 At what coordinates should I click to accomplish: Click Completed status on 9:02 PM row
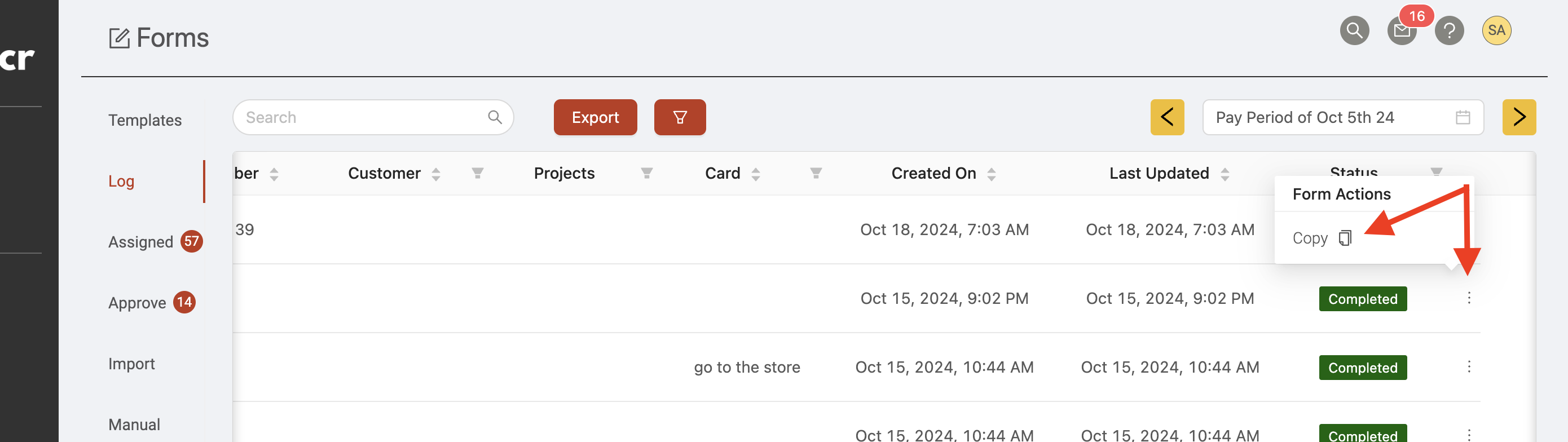(x=1363, y=298)
